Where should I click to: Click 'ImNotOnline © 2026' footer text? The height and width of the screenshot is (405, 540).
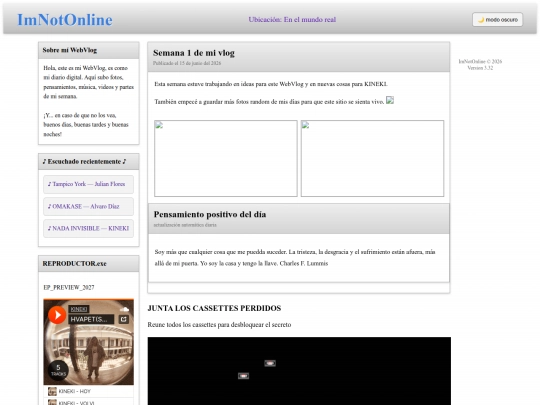click(480, 61)
